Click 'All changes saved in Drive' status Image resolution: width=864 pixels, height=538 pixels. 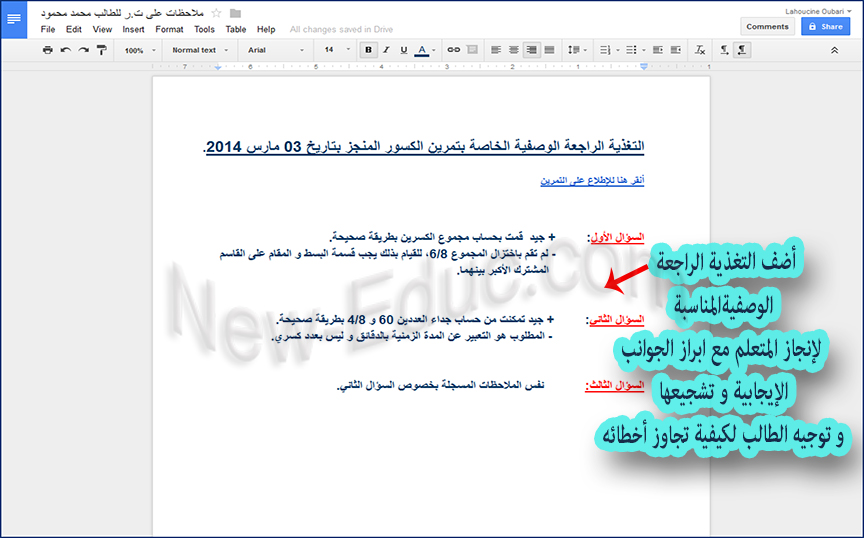click(341, 30)
